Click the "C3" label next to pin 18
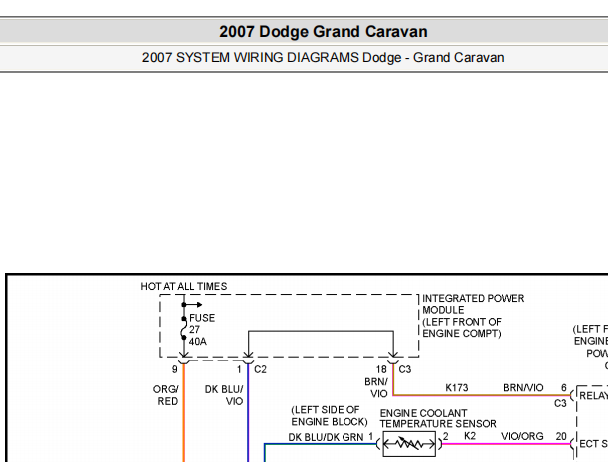The width and height of the screenshot is (608, 462). click(404, 369)
